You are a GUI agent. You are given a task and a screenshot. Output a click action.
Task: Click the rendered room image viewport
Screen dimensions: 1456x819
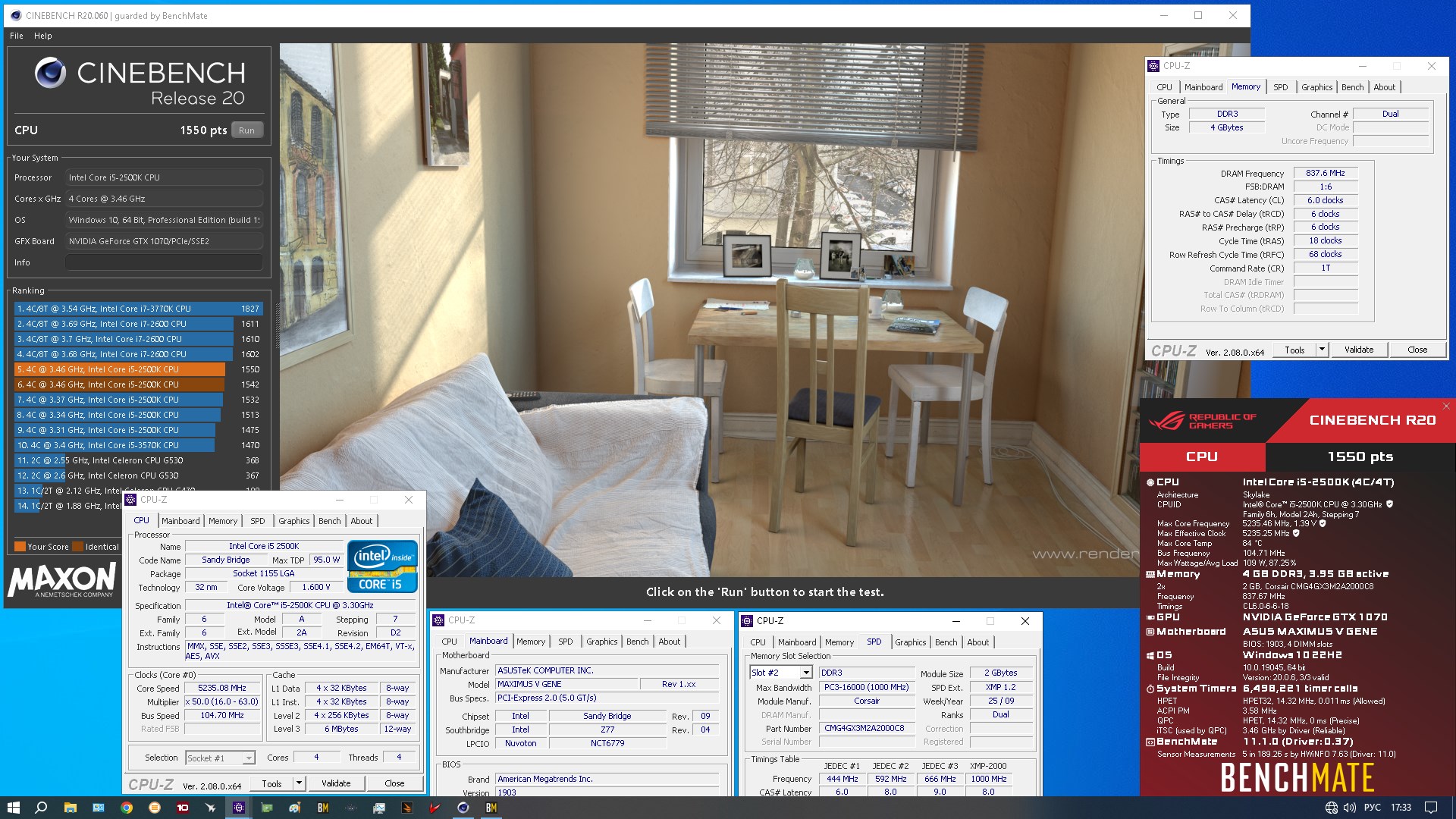tap(764, 311)
